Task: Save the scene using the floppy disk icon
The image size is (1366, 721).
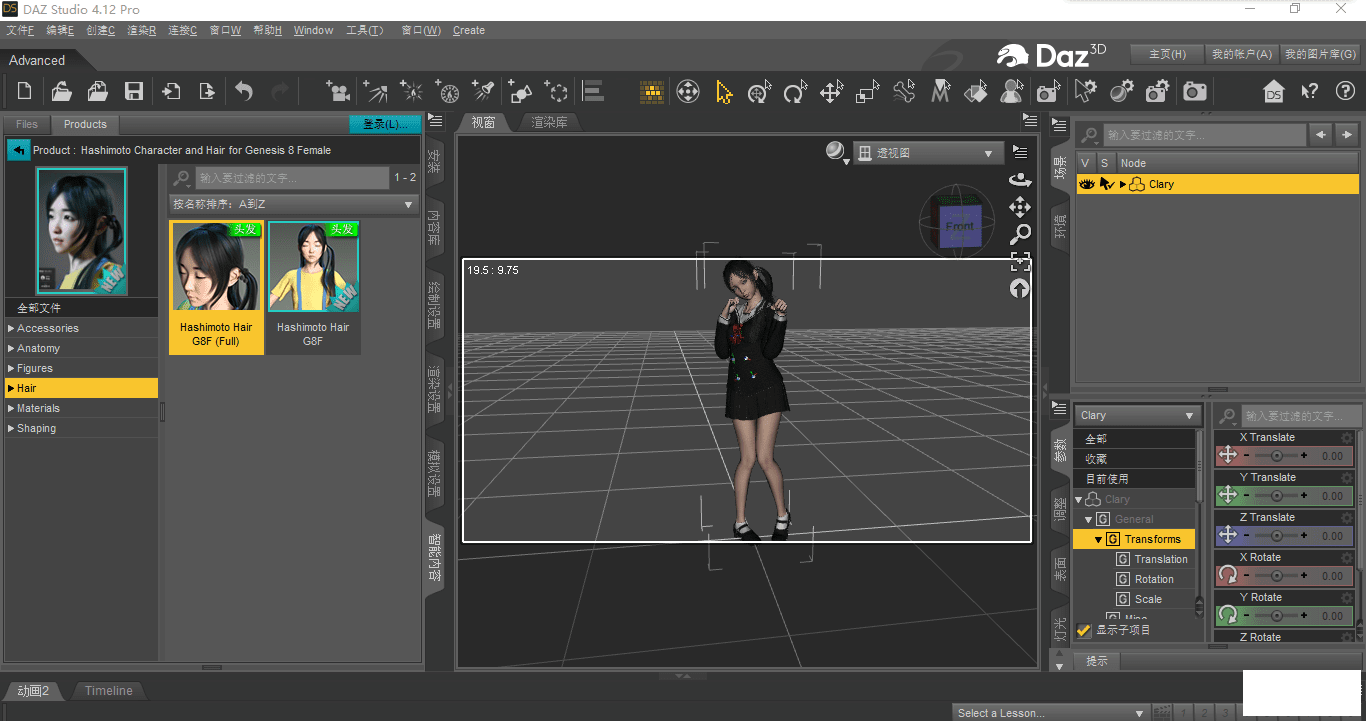Action: (x=133, y=92)
